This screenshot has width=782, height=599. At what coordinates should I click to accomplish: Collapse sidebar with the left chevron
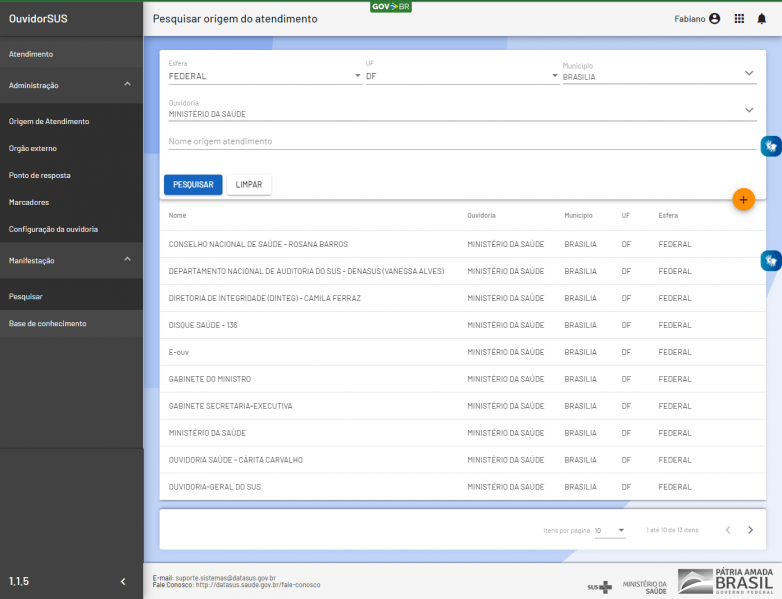coord(123,581)
